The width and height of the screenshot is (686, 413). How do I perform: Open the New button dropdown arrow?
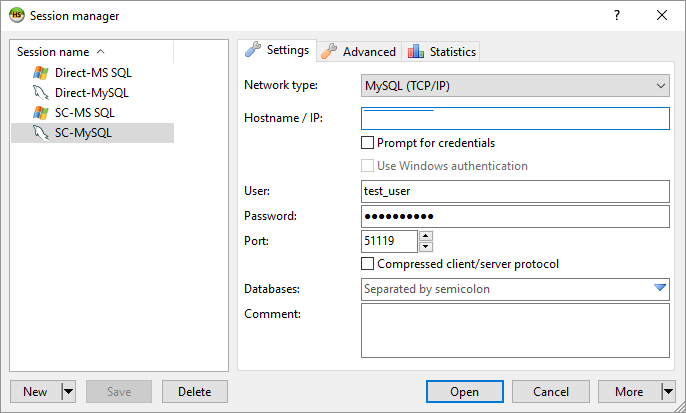tap(68, 391)
